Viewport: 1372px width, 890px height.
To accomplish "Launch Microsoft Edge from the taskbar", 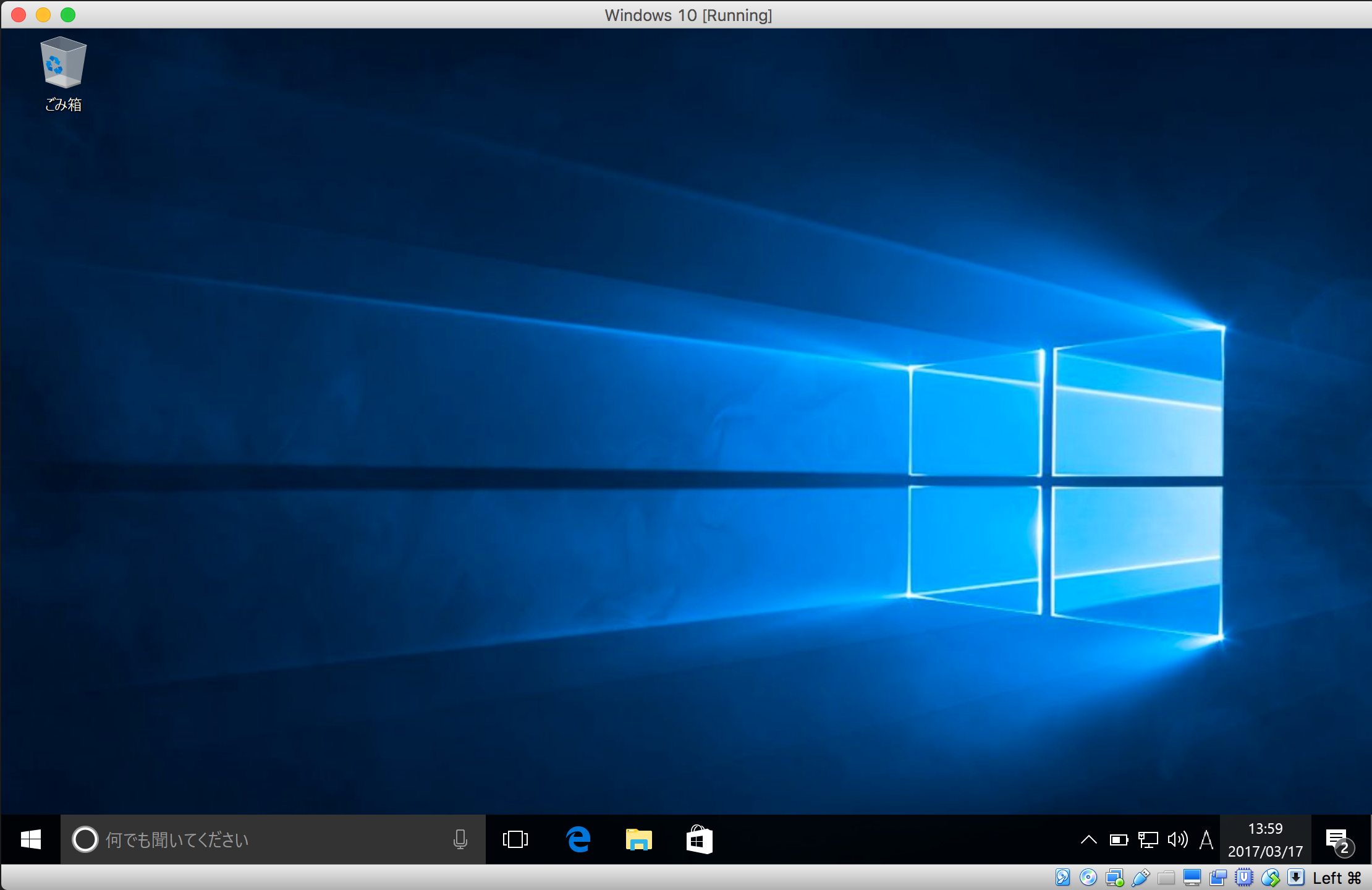I will (x=577, y=839).
